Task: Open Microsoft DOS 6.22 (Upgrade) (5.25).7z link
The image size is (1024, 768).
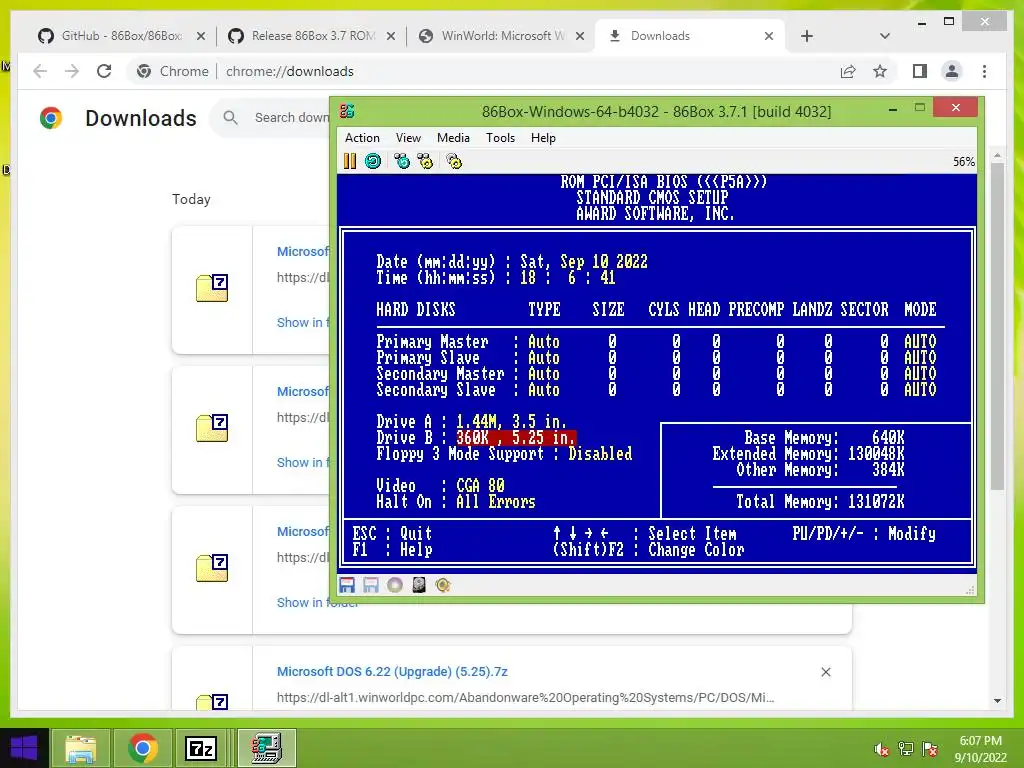Action: click(392, 671)
